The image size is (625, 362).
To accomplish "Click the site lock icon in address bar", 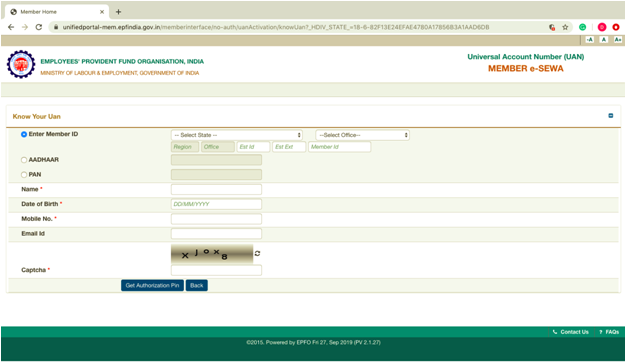I will (56, 27).
